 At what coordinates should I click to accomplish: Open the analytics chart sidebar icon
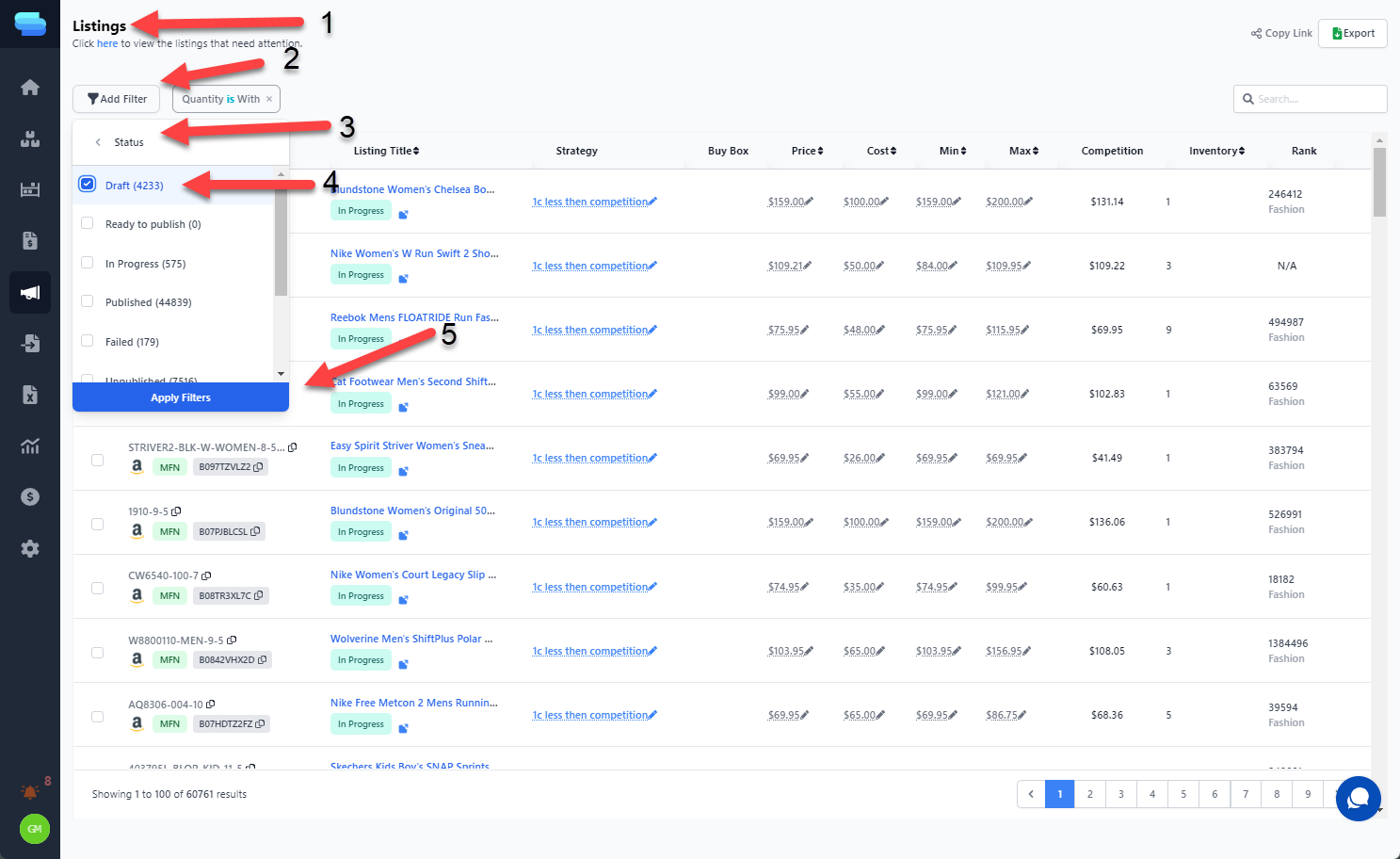coord(30,446)
